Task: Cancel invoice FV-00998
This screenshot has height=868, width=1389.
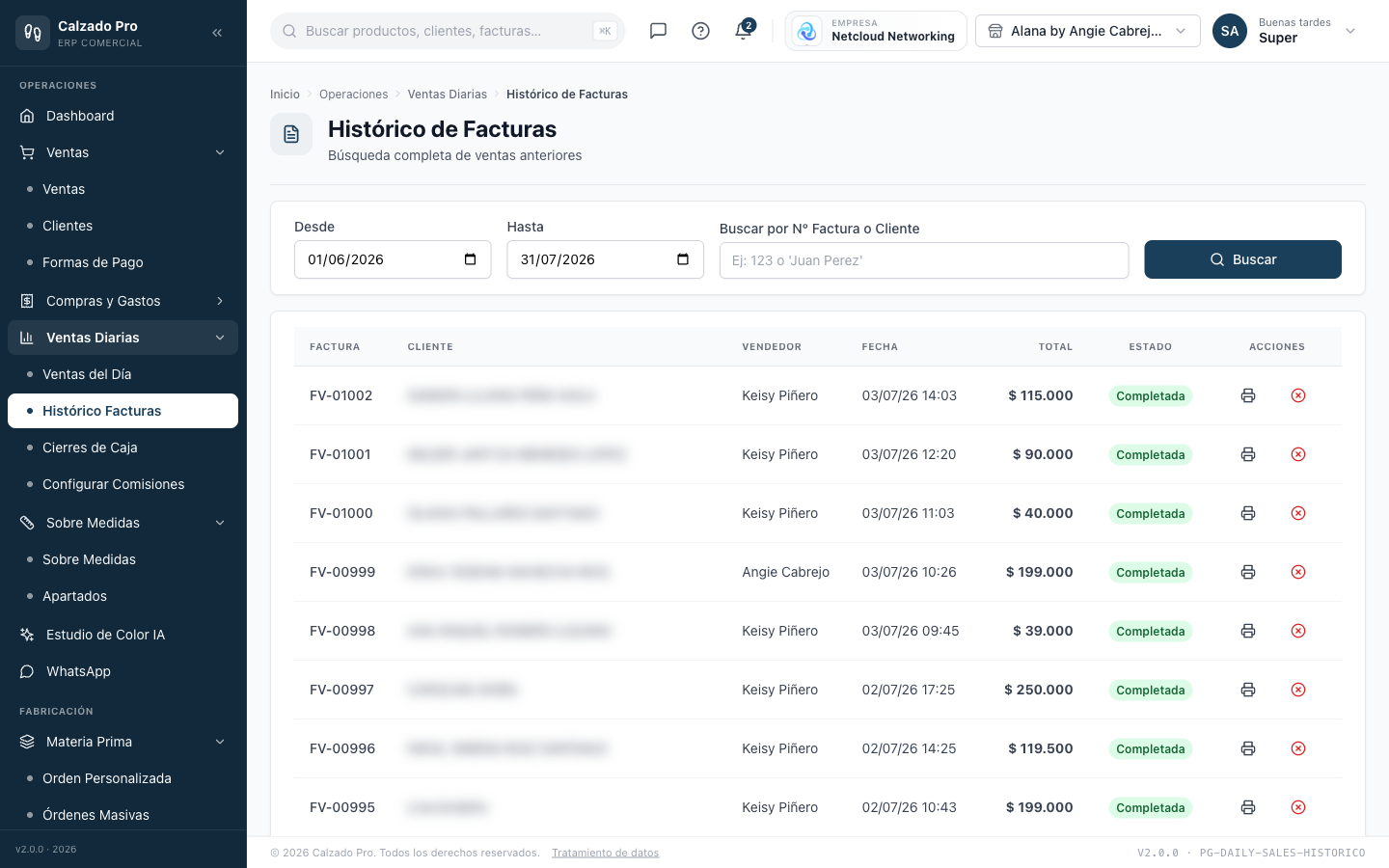Action: click(x=1298, y=631)
